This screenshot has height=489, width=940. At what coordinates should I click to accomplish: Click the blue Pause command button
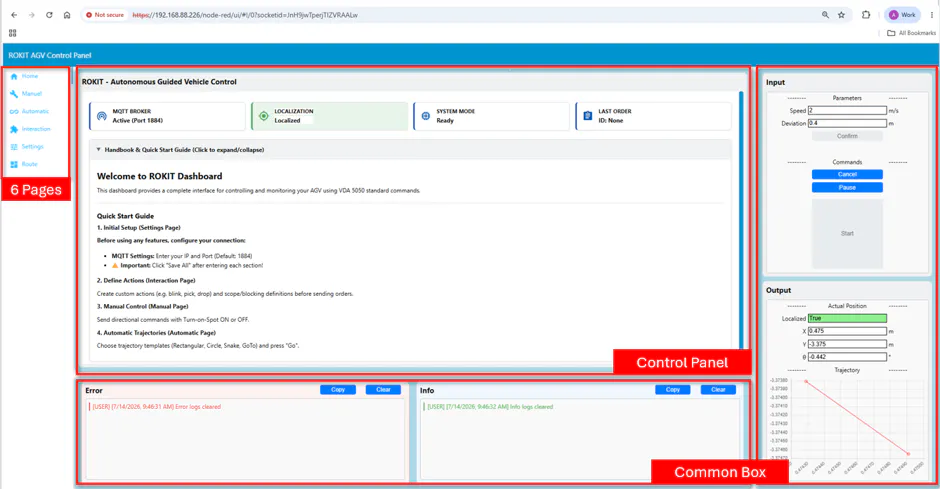coord(847,188)
